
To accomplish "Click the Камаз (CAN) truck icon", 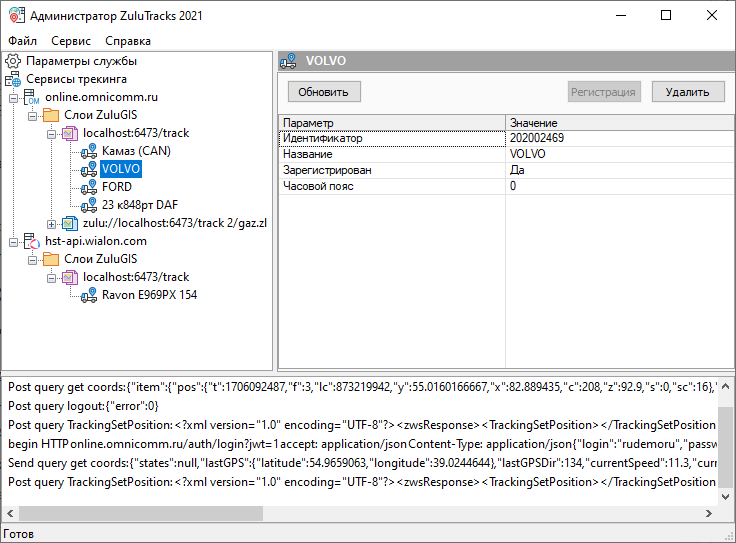I will pos(88,151).
